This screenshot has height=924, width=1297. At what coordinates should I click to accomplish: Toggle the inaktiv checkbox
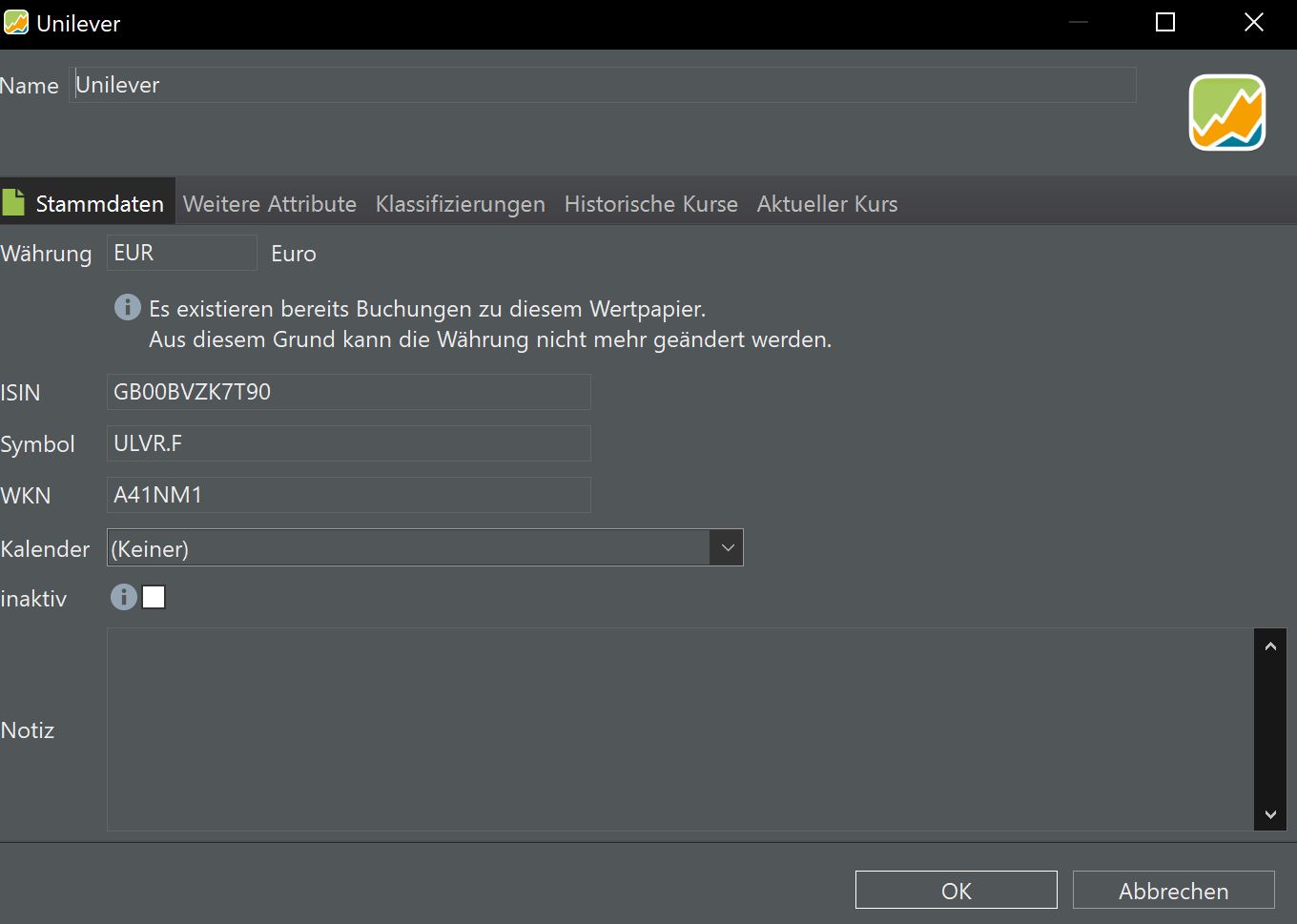tap(154, 597)
